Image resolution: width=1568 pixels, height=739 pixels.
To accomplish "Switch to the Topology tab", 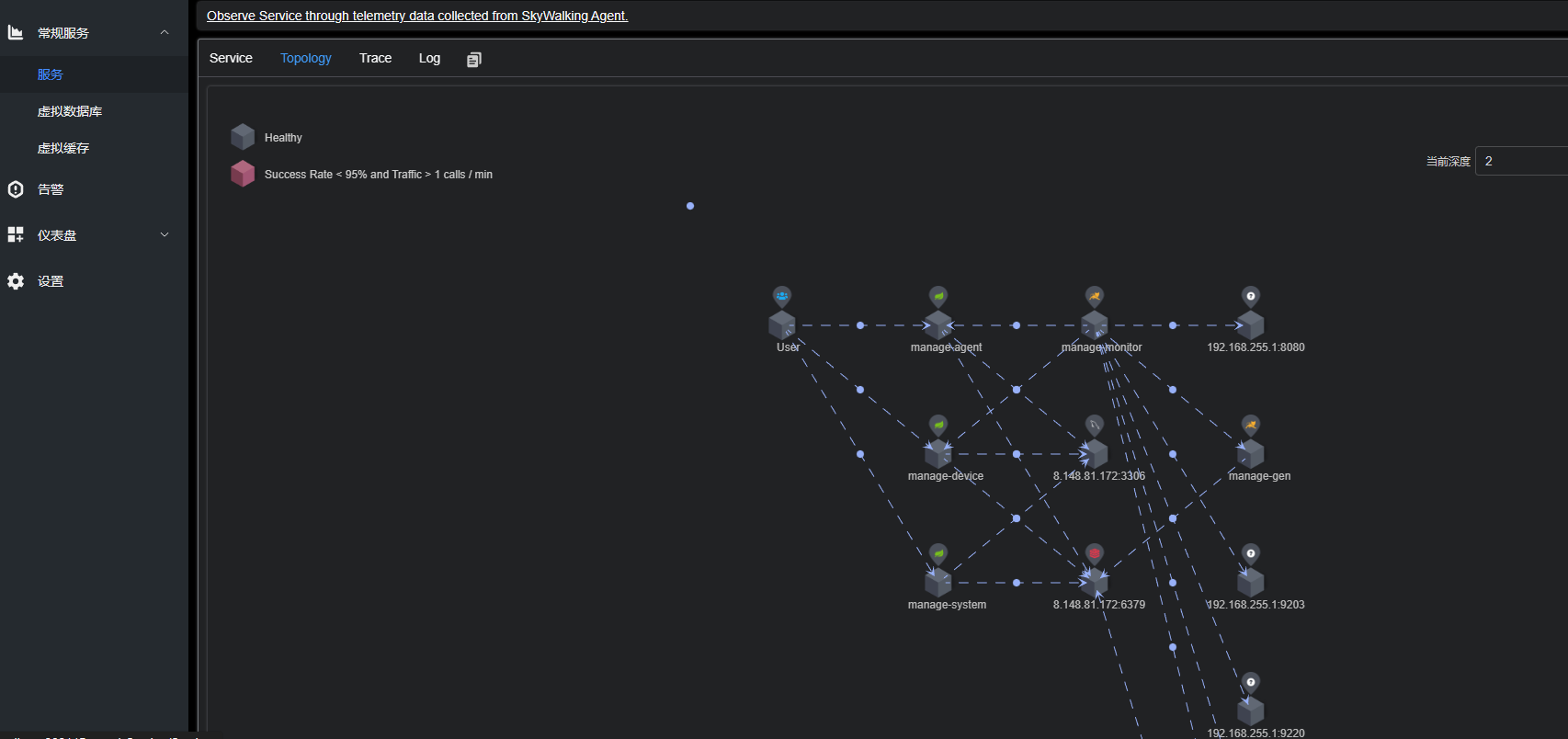I will click(x=306, y=58).
